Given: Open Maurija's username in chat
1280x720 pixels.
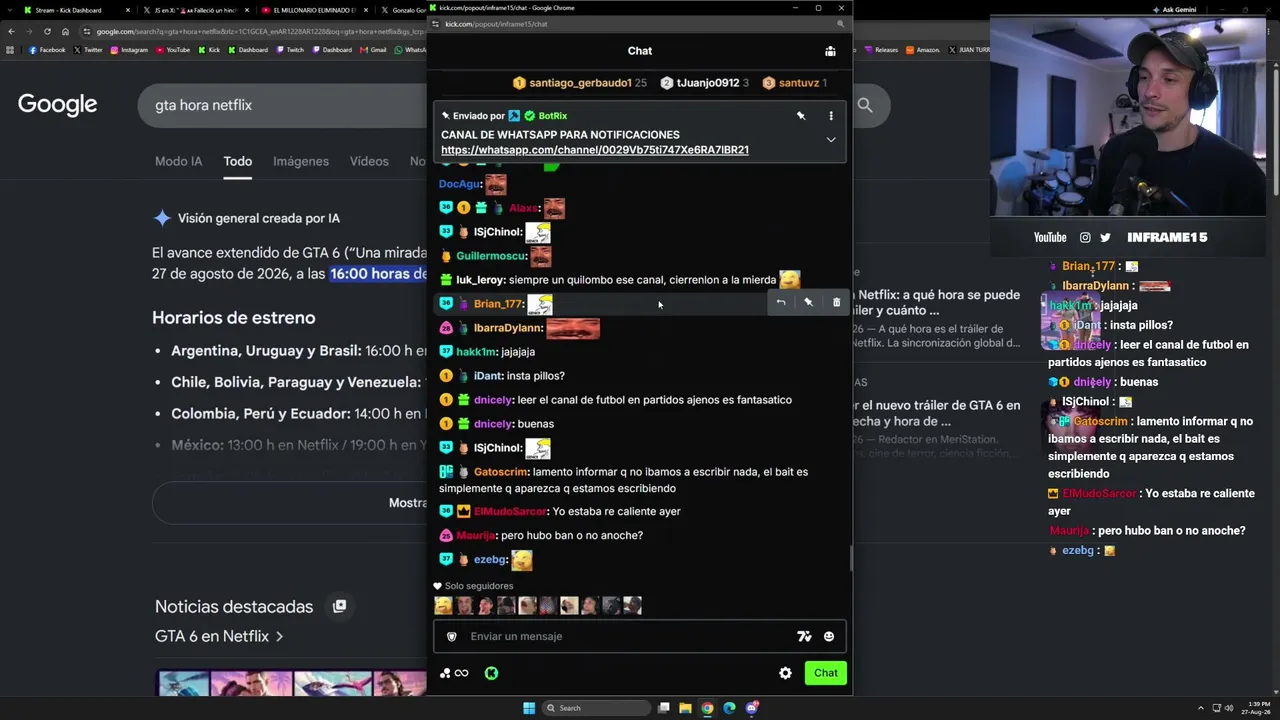Looking at the screenshot, I should point(475,536).
